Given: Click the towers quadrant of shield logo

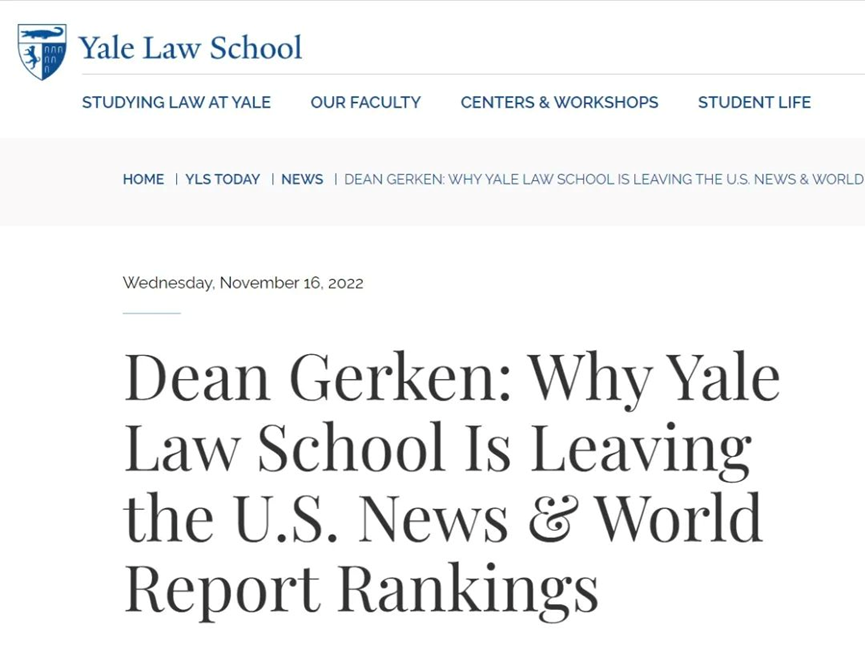Looking at the screenshot, I should click(52, 59).
